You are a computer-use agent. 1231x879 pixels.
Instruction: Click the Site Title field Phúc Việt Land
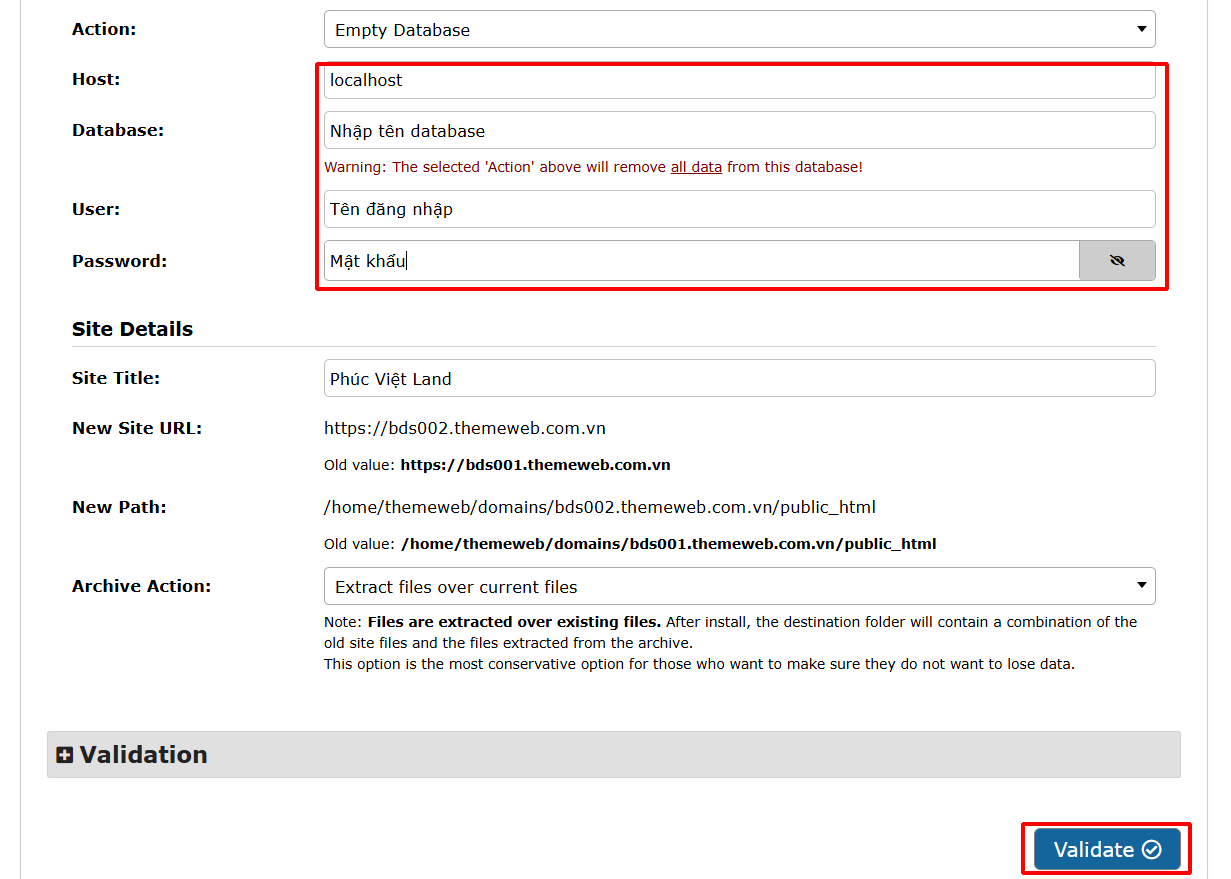pyautogui.click(x=738, y=379)
